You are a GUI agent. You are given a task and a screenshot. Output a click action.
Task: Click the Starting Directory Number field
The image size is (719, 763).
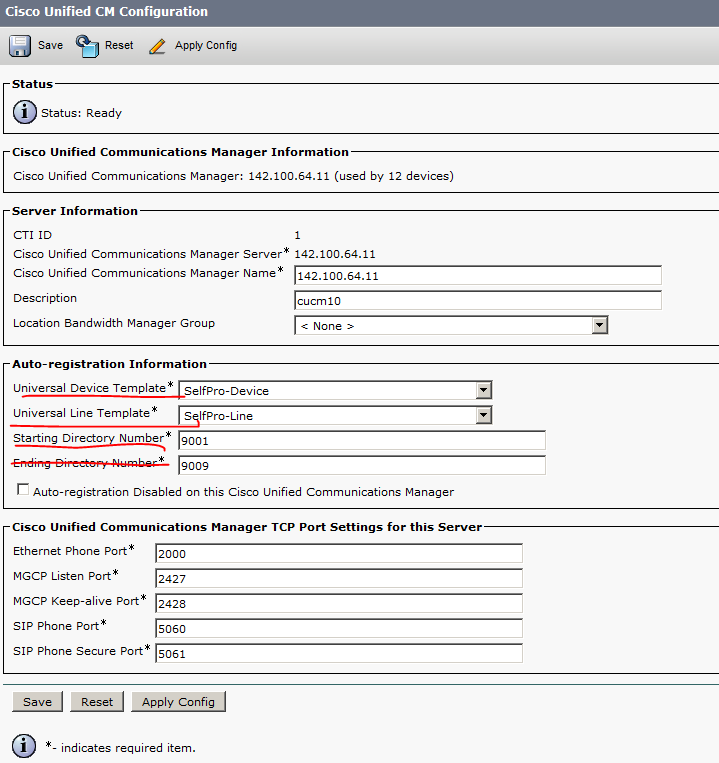(362, 440)
